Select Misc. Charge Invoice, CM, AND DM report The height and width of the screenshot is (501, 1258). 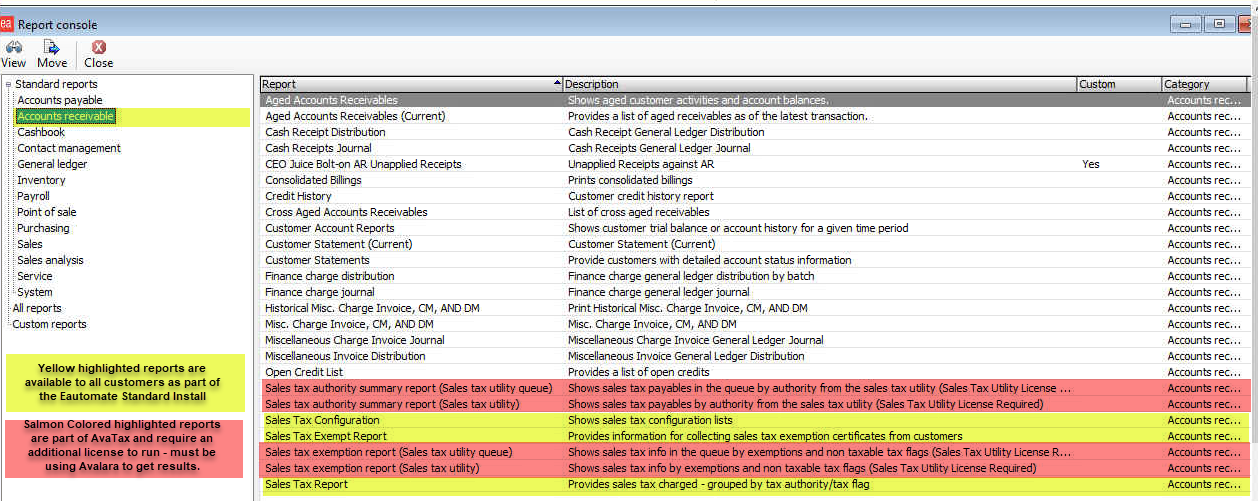(755, 324)
